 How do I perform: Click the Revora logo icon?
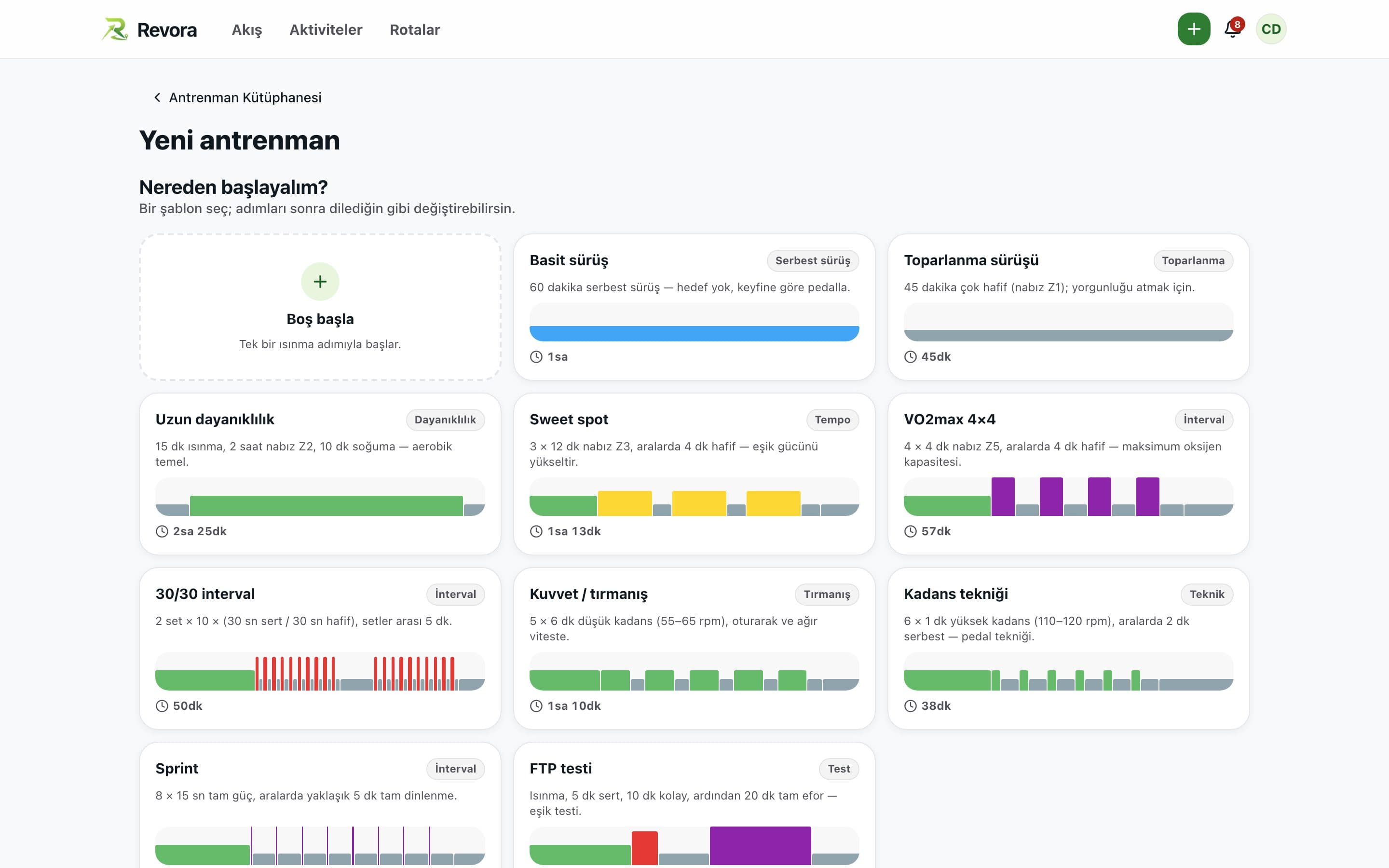click(x=115, y=29)
